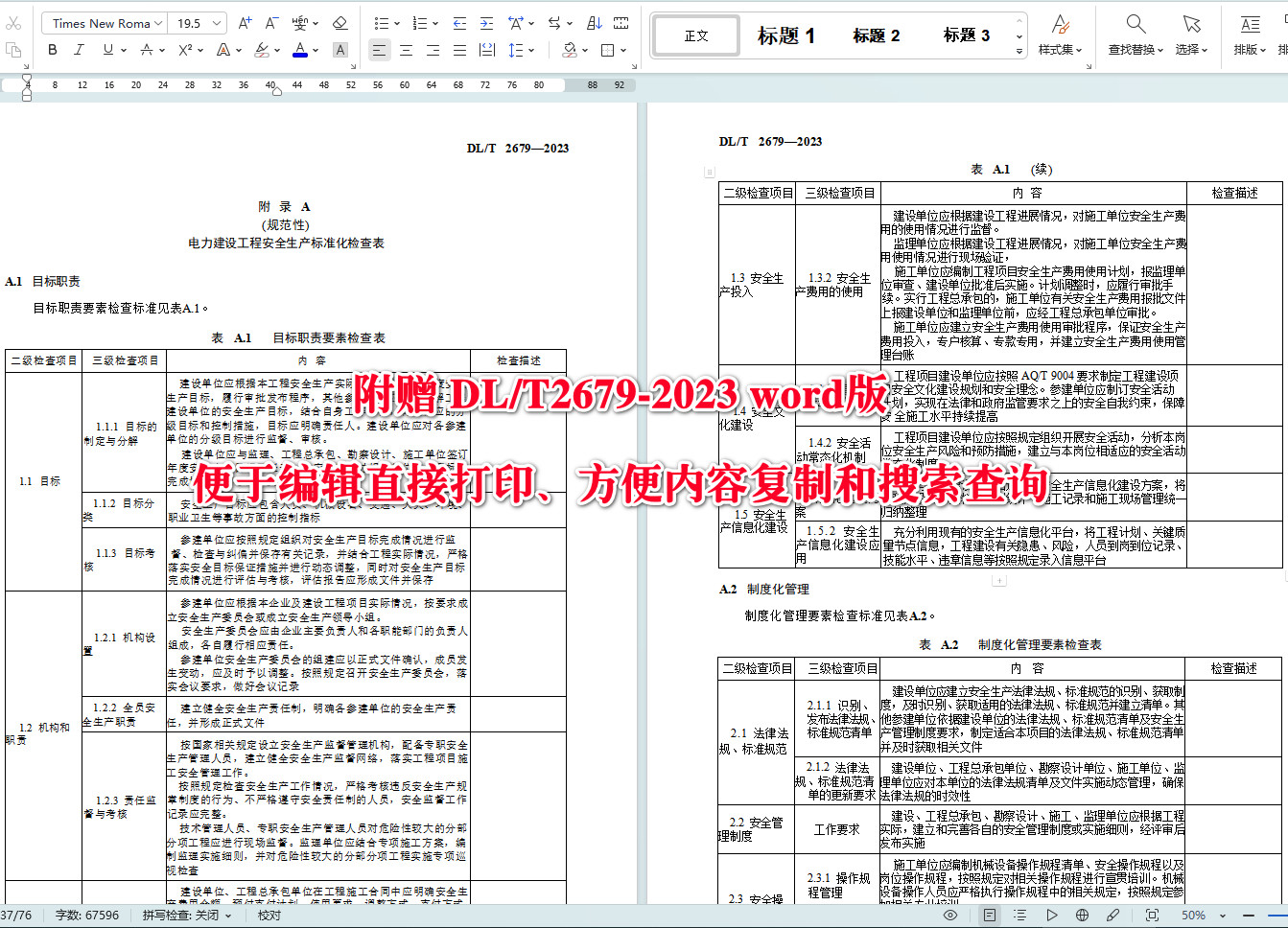Viewport: 1288px width, 928px height.
Task: Expand the styles gallery more arrow
Action: (1019, 51)
